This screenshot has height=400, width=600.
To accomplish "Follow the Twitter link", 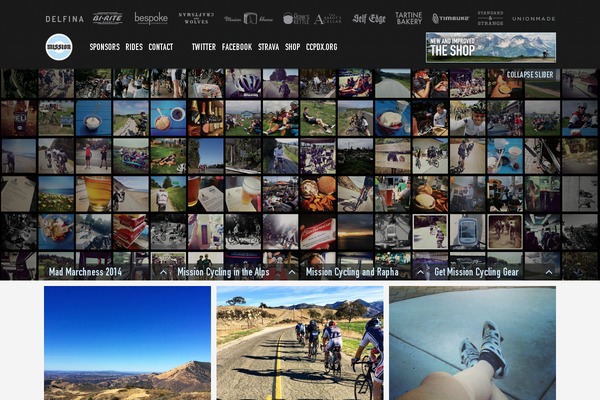I will point(204,47).
